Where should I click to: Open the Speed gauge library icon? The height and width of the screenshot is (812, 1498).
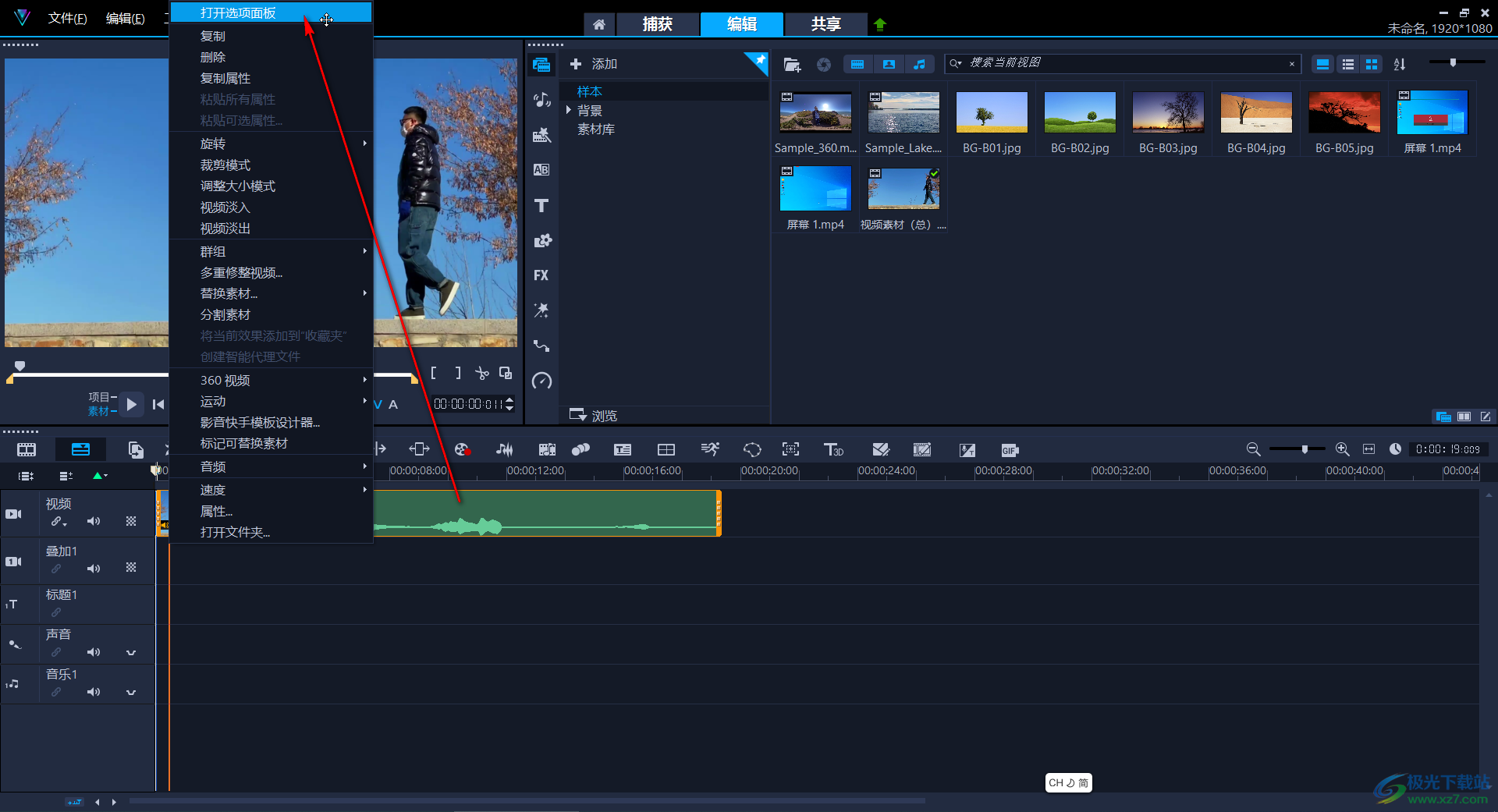coord(541,381)
